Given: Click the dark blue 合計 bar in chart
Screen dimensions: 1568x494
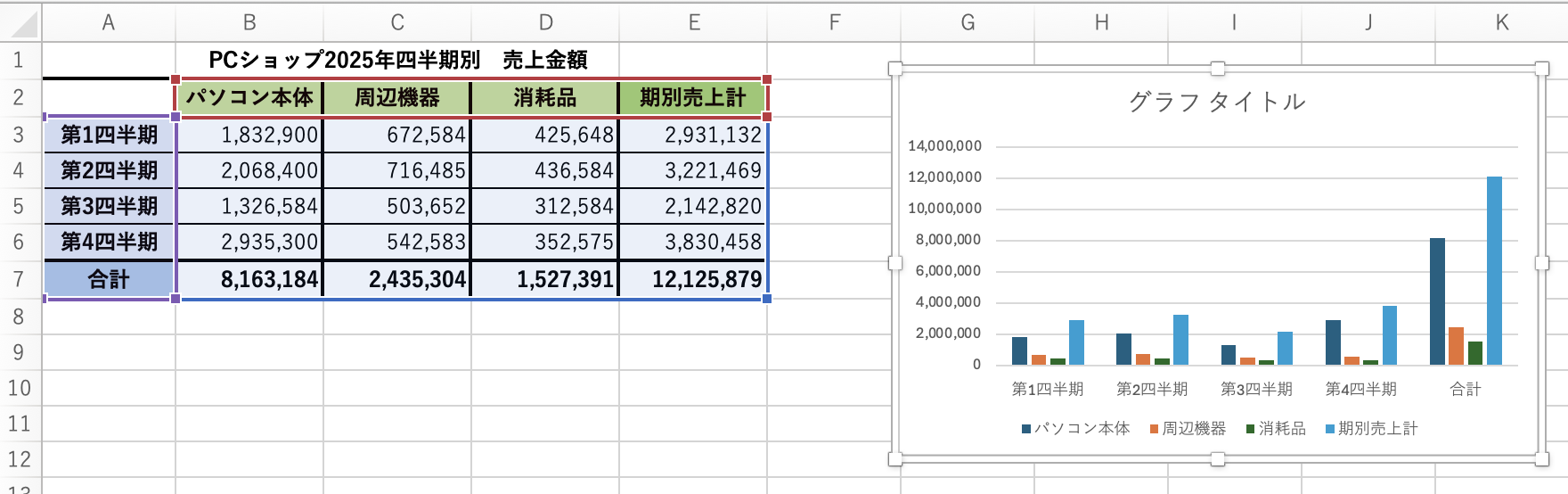Looking at the screenshot, I should [1437, 301].
